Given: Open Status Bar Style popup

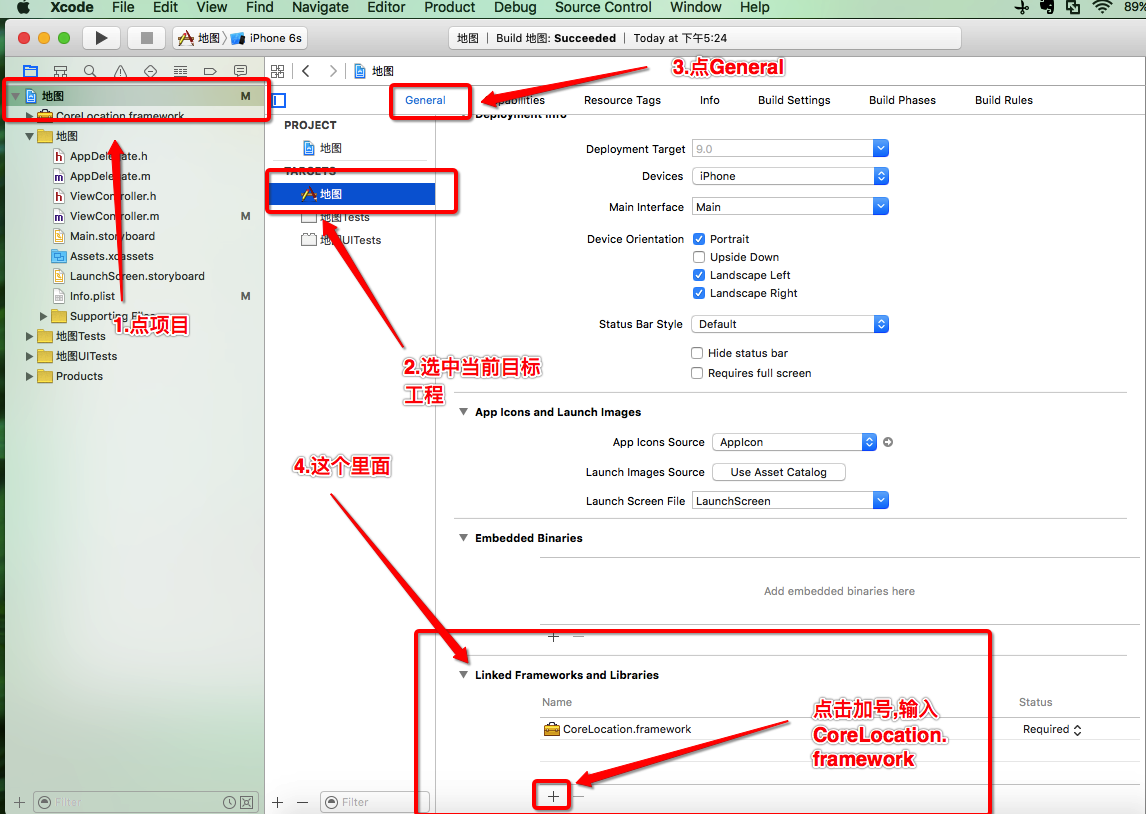Looking at the screenshot, I should pyautogui.click(x=790, y=324).
